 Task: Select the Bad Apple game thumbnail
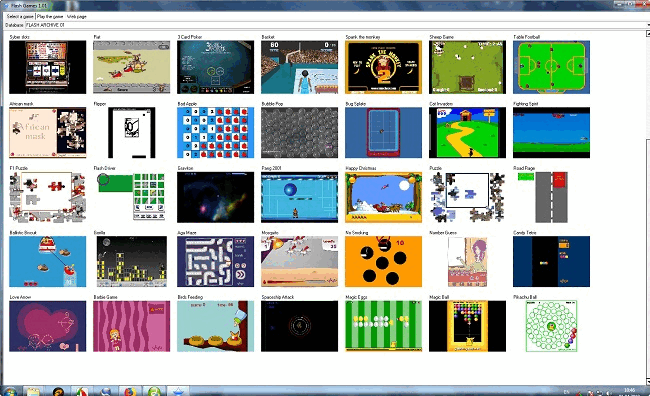(216, 133)
